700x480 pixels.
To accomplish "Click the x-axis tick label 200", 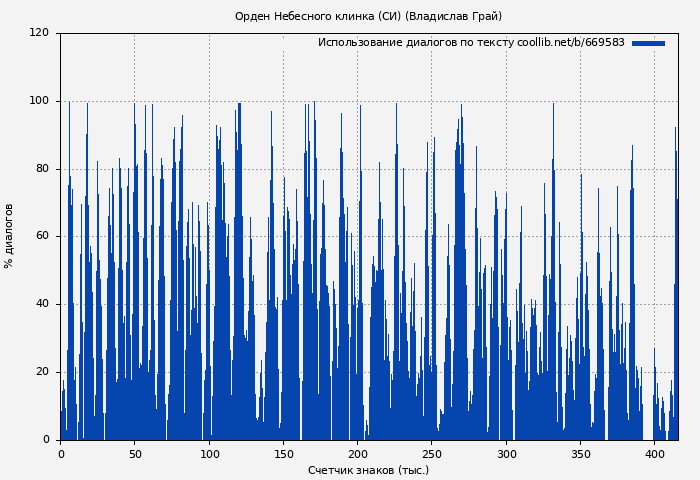I will pos(357,454).
